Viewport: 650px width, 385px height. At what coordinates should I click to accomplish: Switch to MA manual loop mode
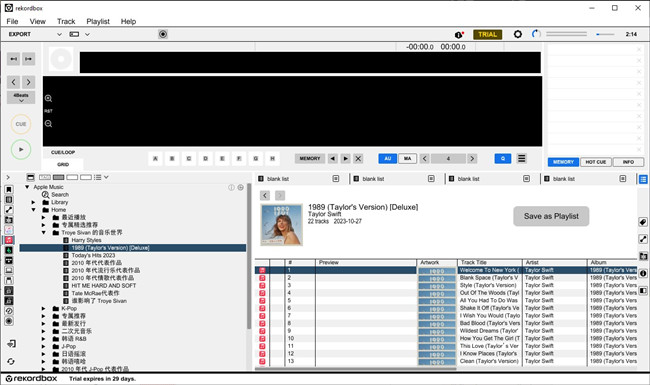coord(407,158)
